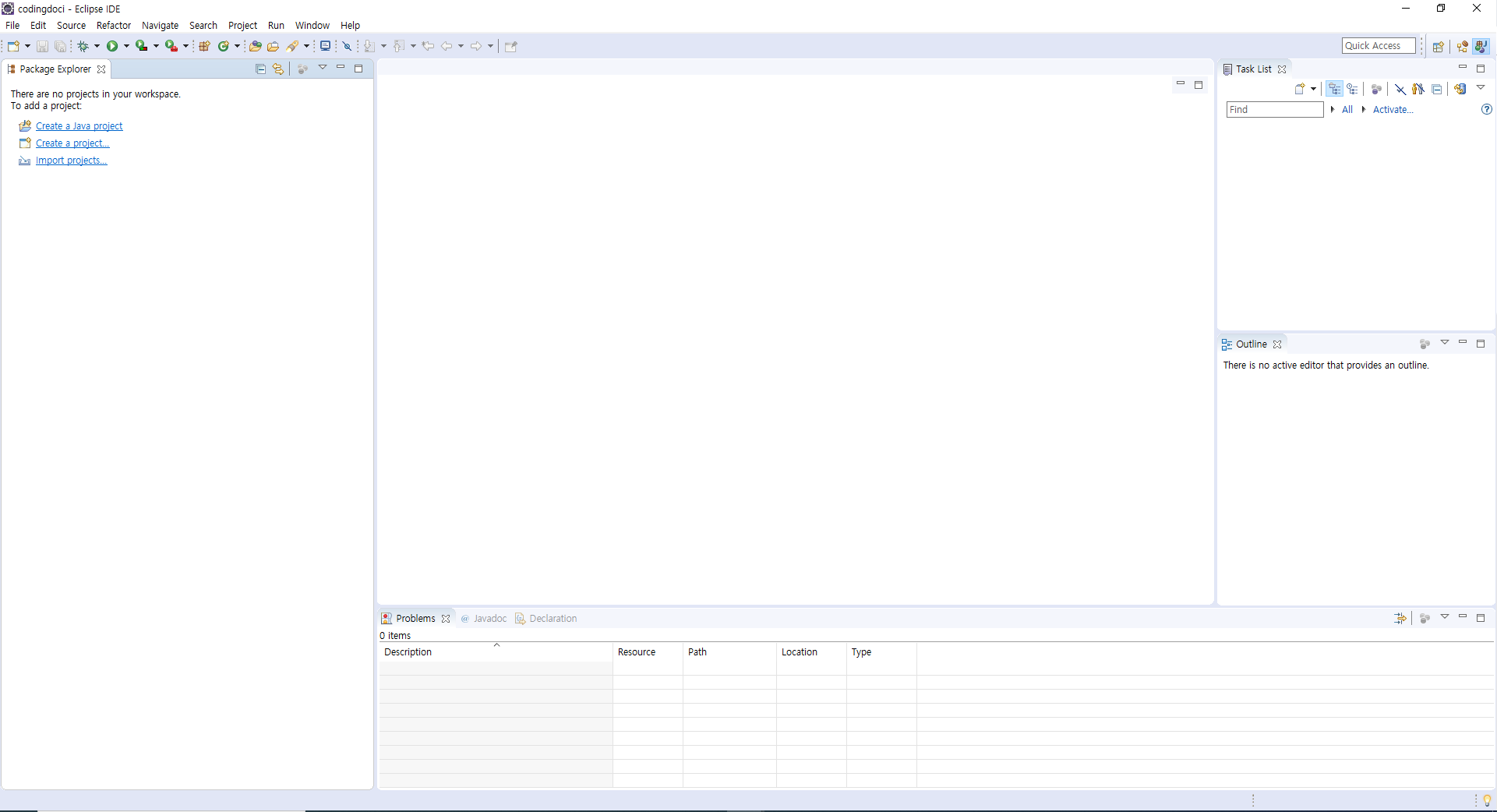1497x812 pixels.
Task: Click the Import projects... link
Action: tap(71, 161)
